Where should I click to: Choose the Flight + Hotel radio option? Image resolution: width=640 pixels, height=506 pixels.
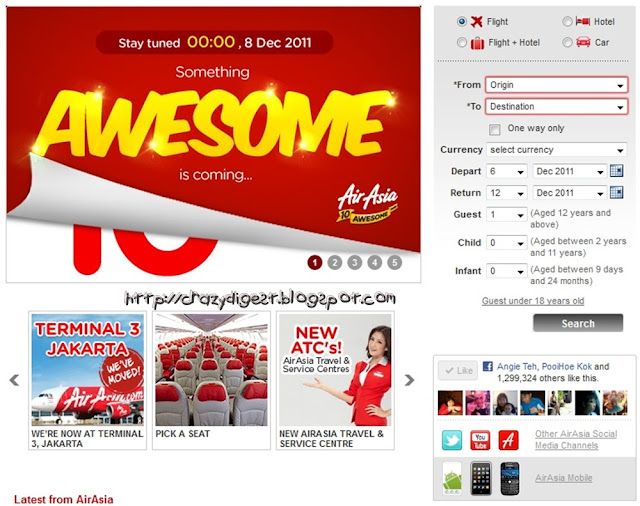tap(462, 42)
